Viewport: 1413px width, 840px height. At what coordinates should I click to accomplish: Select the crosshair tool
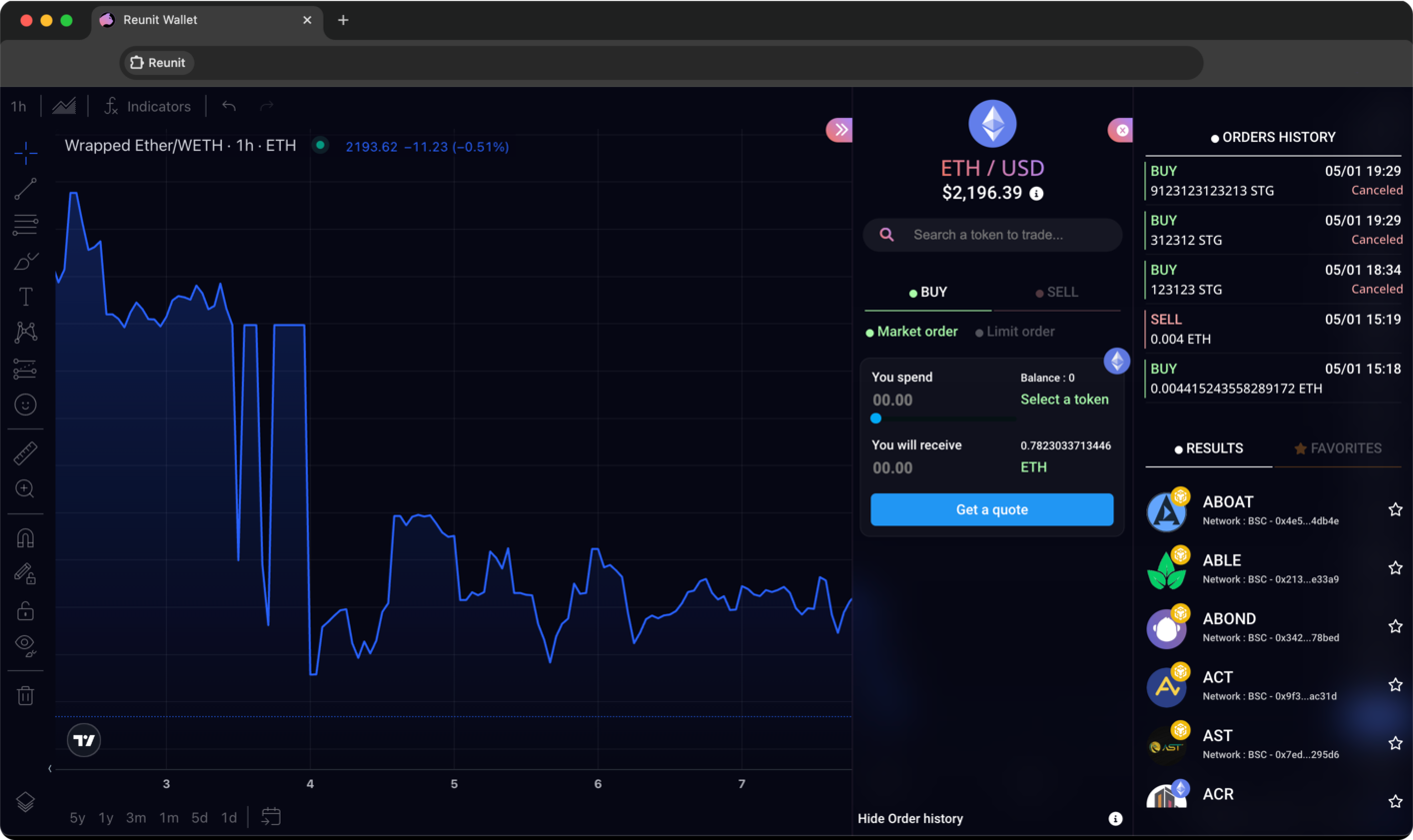[25, 153]
